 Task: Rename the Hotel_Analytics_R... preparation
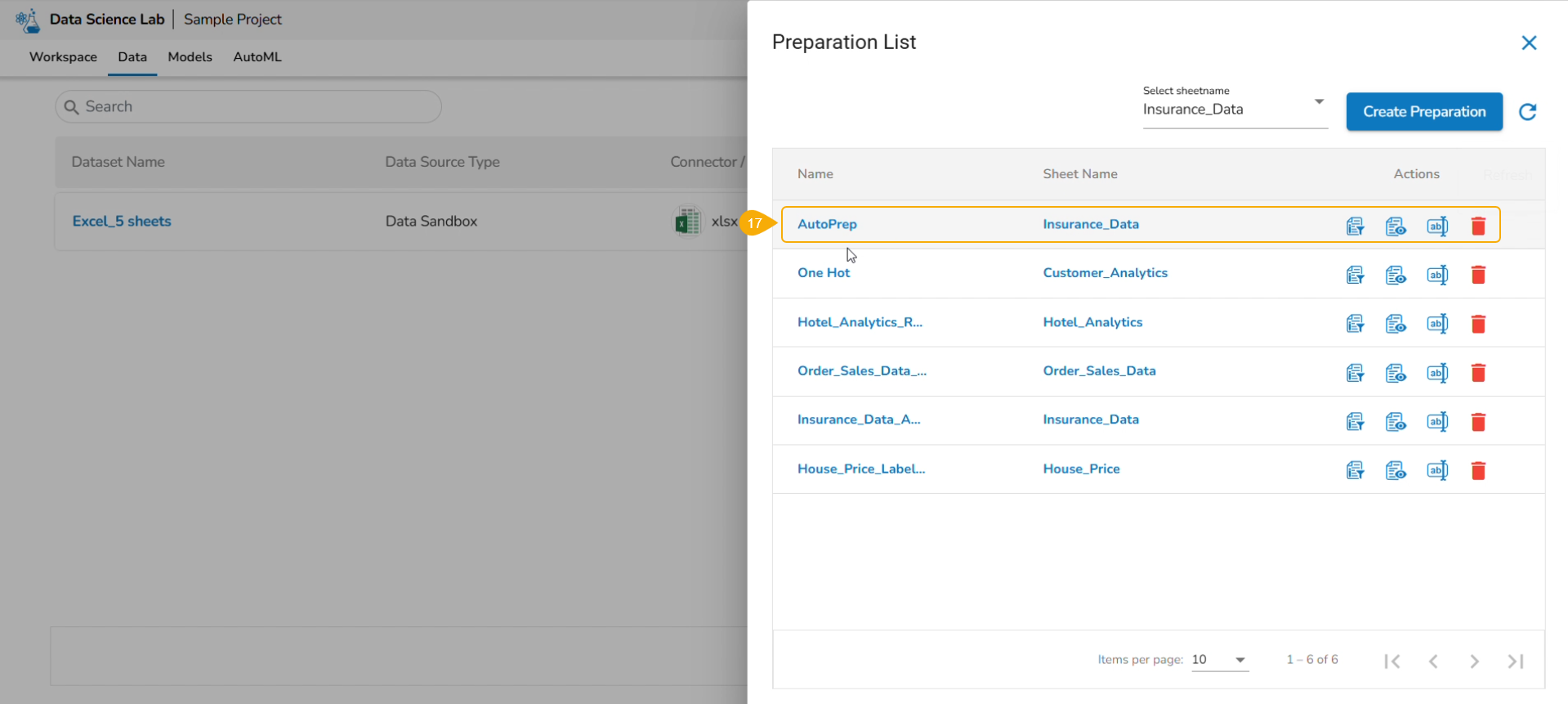(1436, 324)
